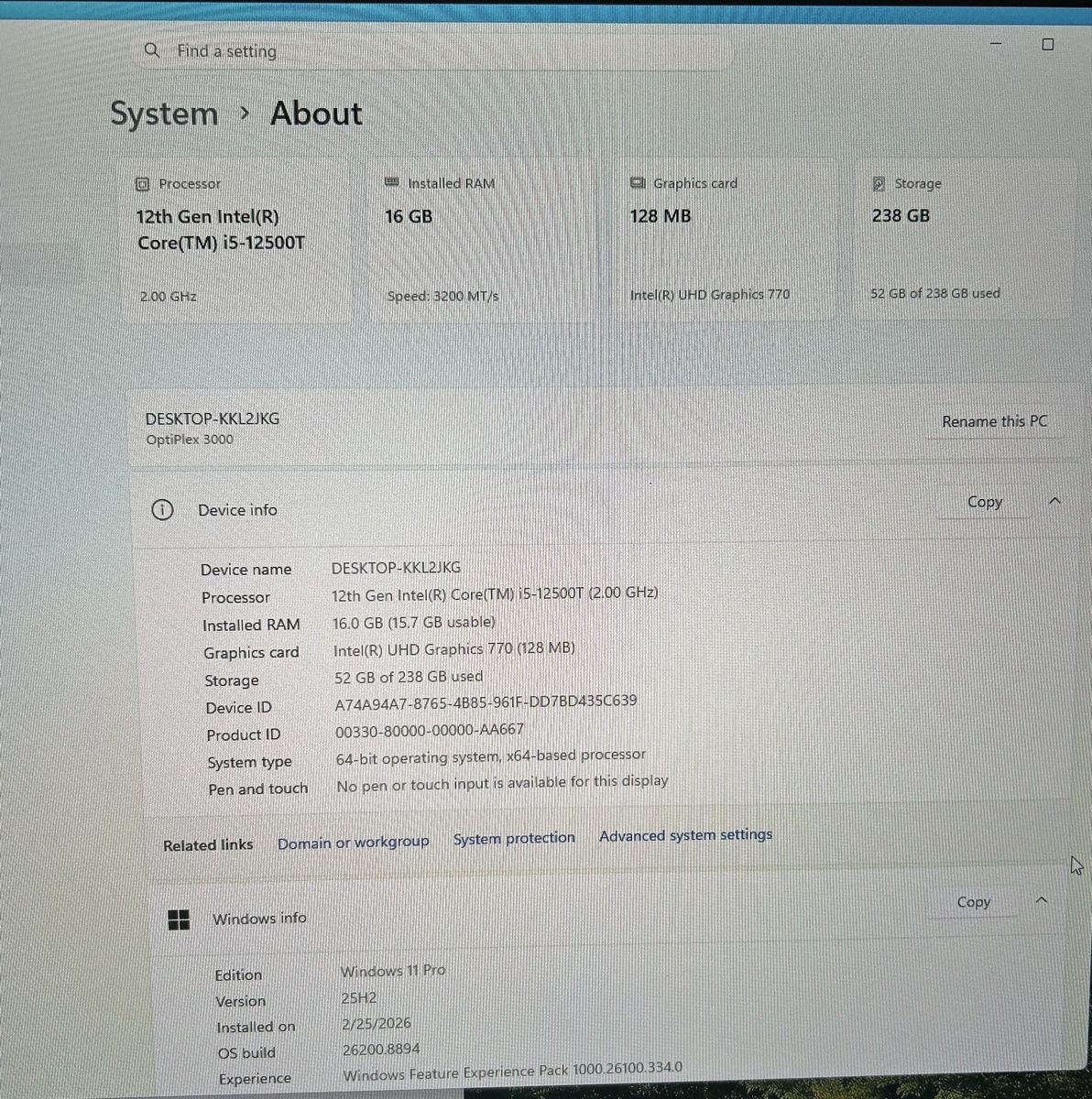Collapse the Device info section chevron

click(1054, 501)
